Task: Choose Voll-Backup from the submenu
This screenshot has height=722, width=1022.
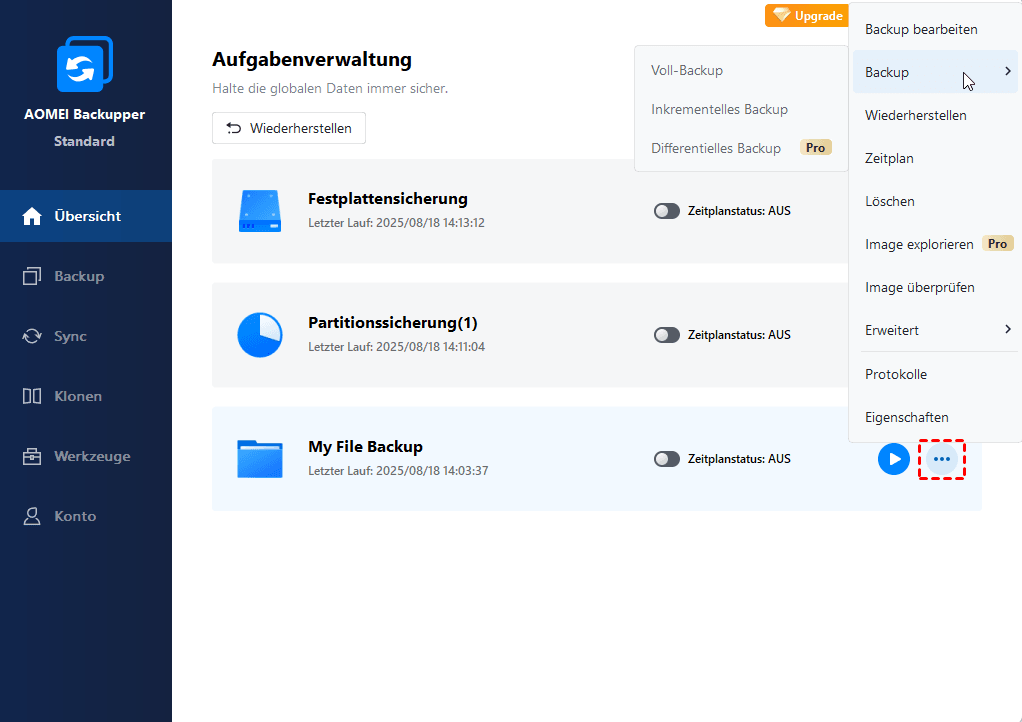Action: (x=742, y=70)
